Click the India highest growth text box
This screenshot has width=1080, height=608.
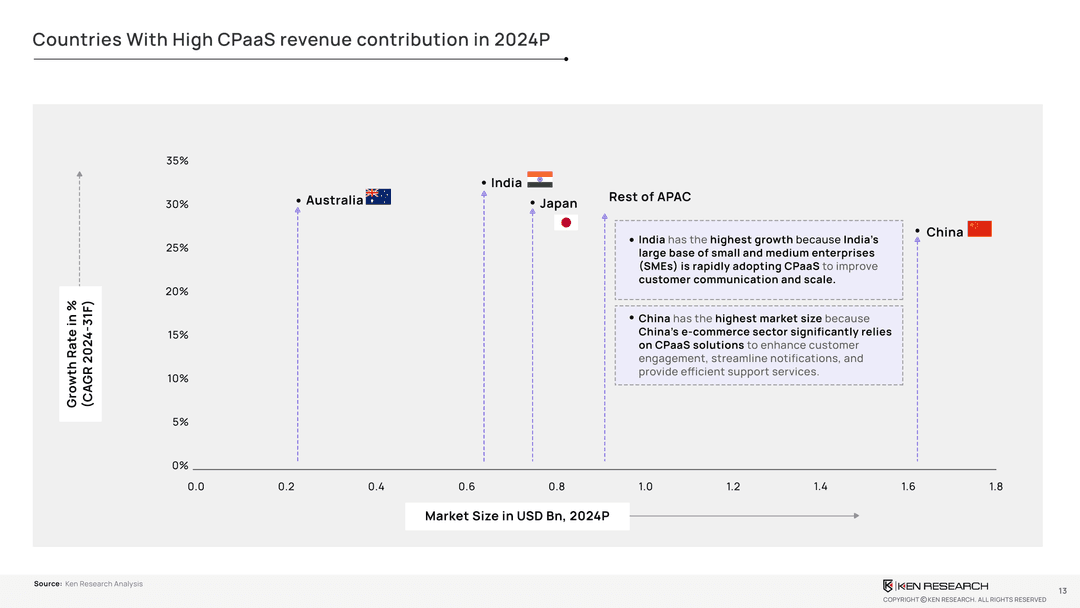coord(758,260)
